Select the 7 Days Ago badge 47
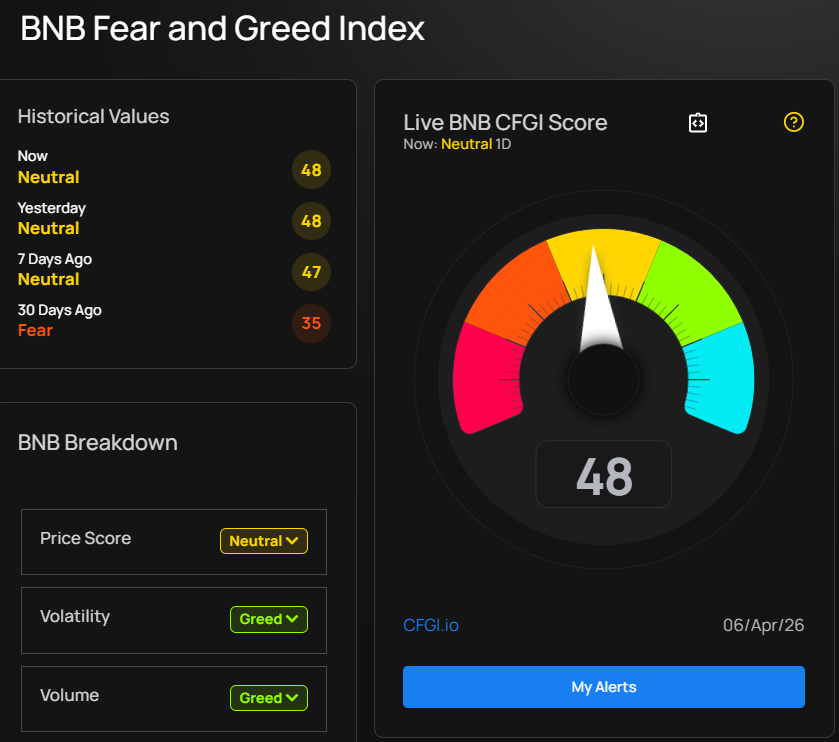 pyautogui.click(x=311, y=272)
